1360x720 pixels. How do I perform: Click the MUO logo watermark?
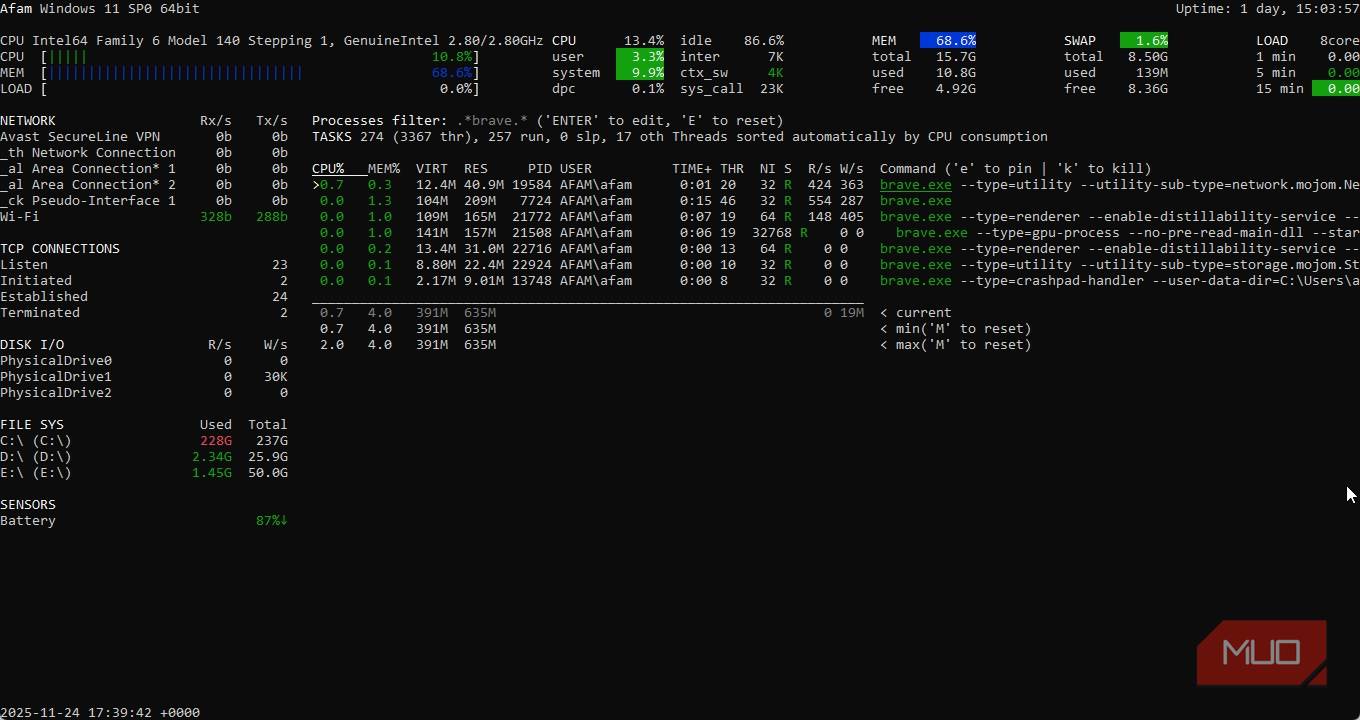click(1261, 653)
